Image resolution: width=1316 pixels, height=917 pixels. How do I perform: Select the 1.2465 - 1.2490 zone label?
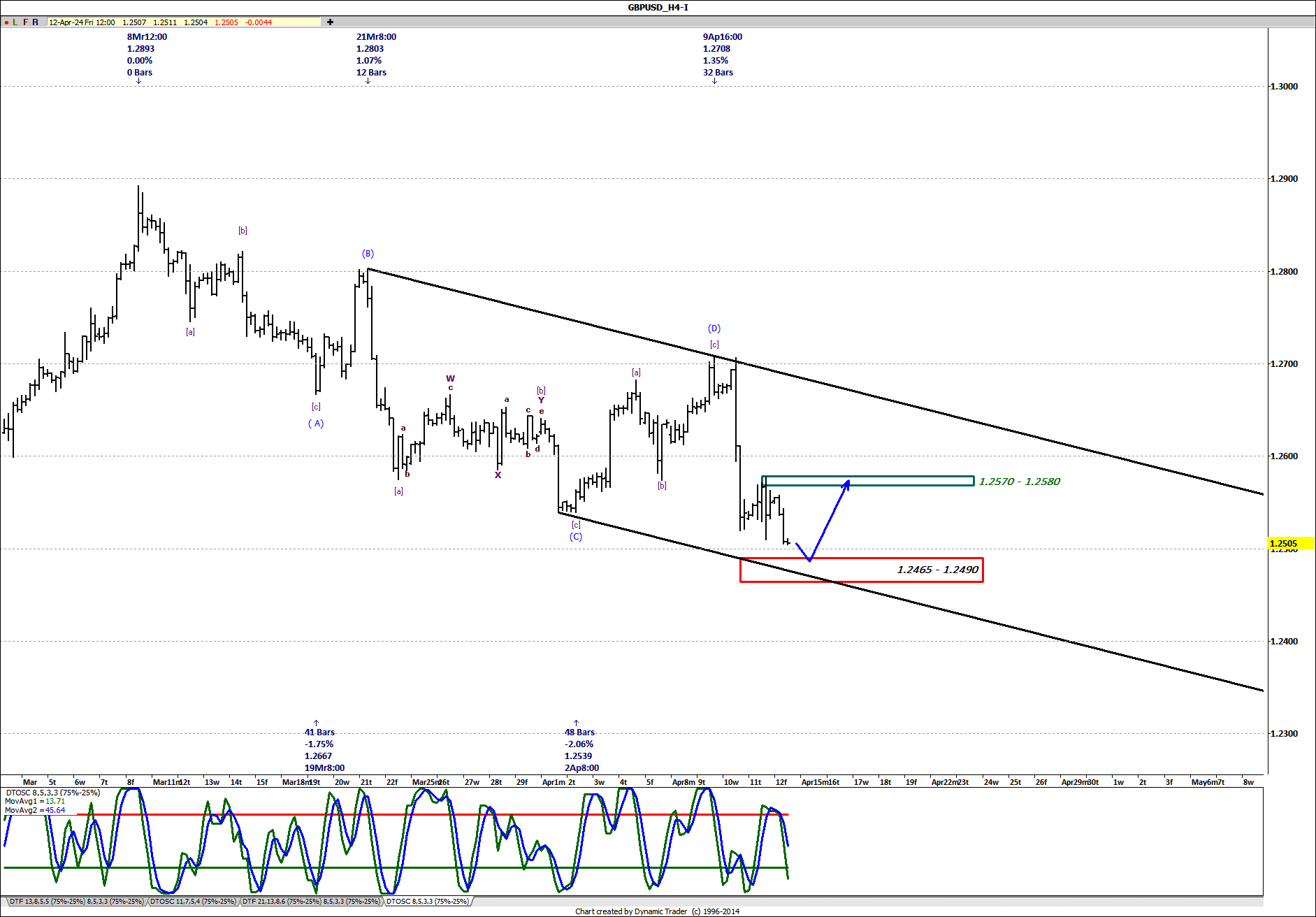[938, 570]
